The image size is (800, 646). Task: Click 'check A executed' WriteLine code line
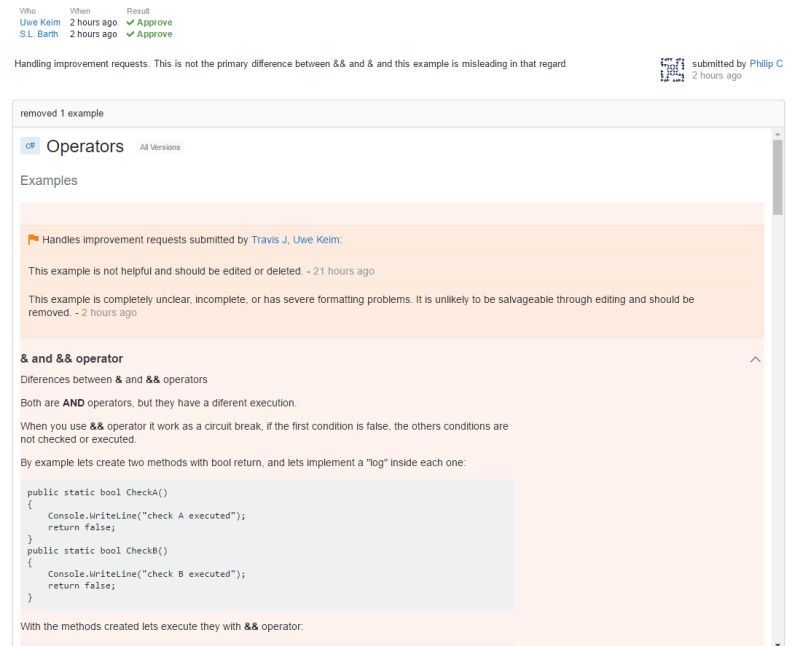[x=146, y=516]
